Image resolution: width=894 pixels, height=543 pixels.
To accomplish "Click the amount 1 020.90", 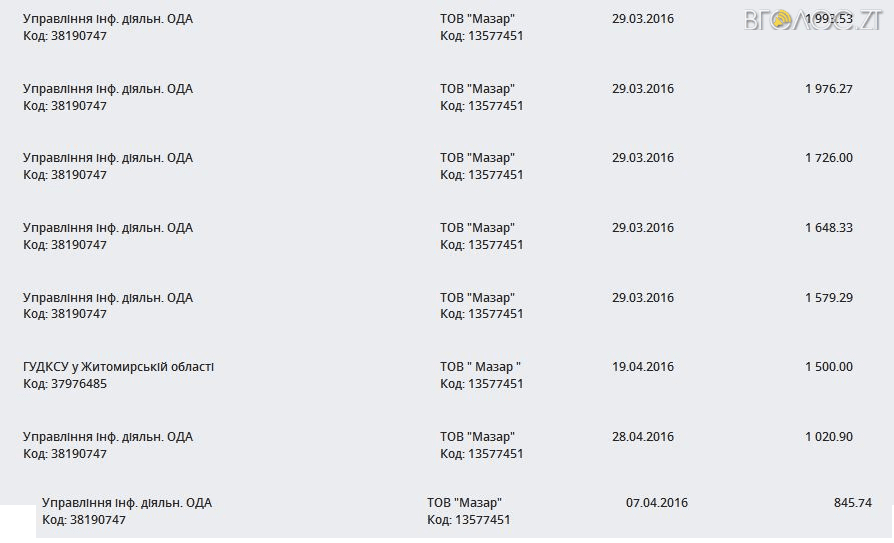I will 828,437.
